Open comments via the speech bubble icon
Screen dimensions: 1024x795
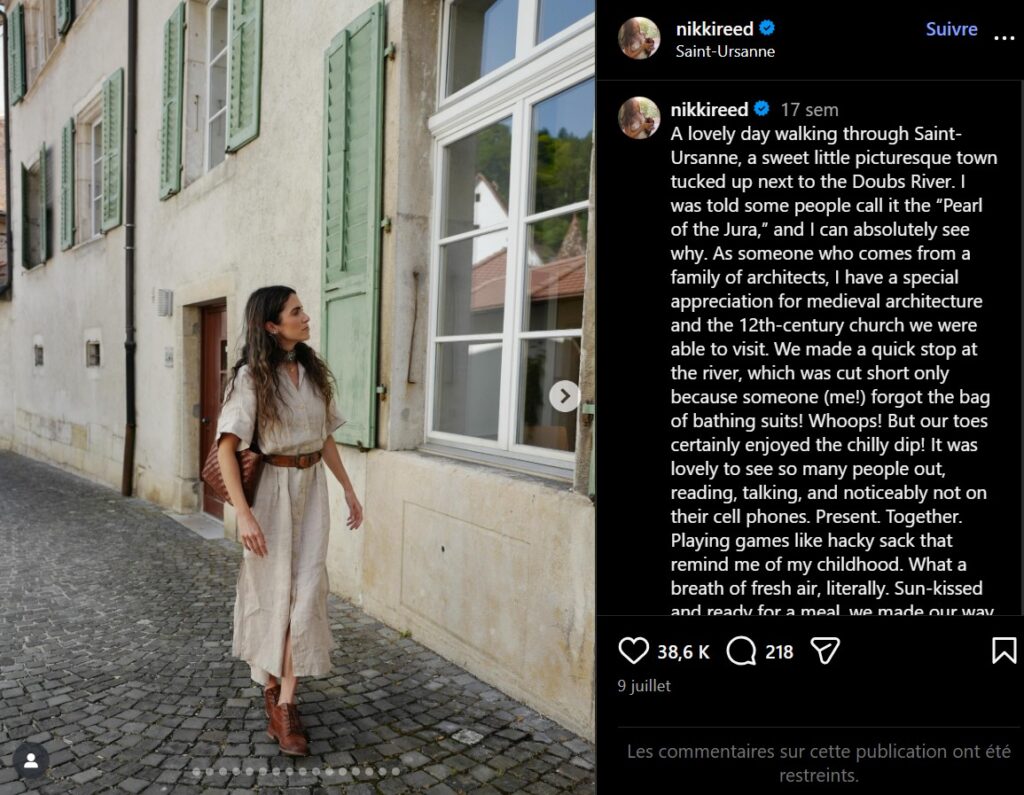(x=741, y=651)
